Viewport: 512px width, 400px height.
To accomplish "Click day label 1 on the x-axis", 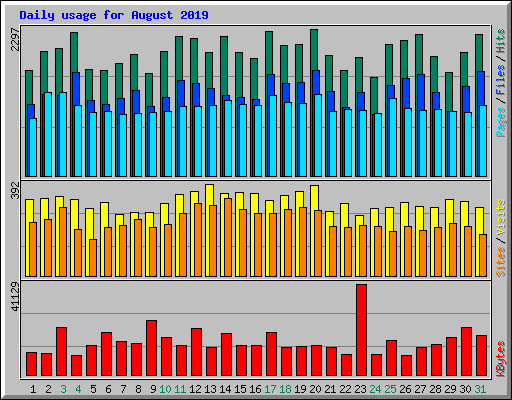I will click(x=33, y=389).
